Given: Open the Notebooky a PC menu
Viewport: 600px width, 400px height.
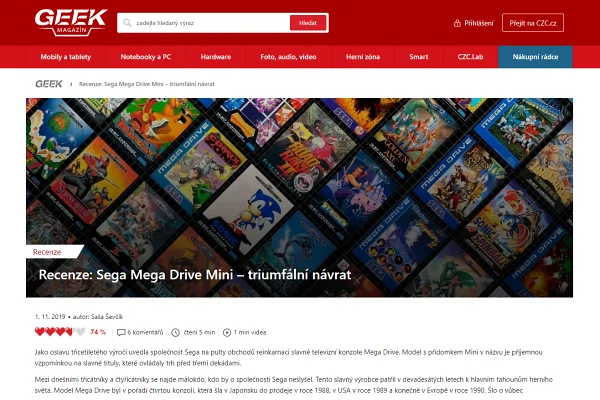Looking at the screenshot, I should [x=146, y=57].
